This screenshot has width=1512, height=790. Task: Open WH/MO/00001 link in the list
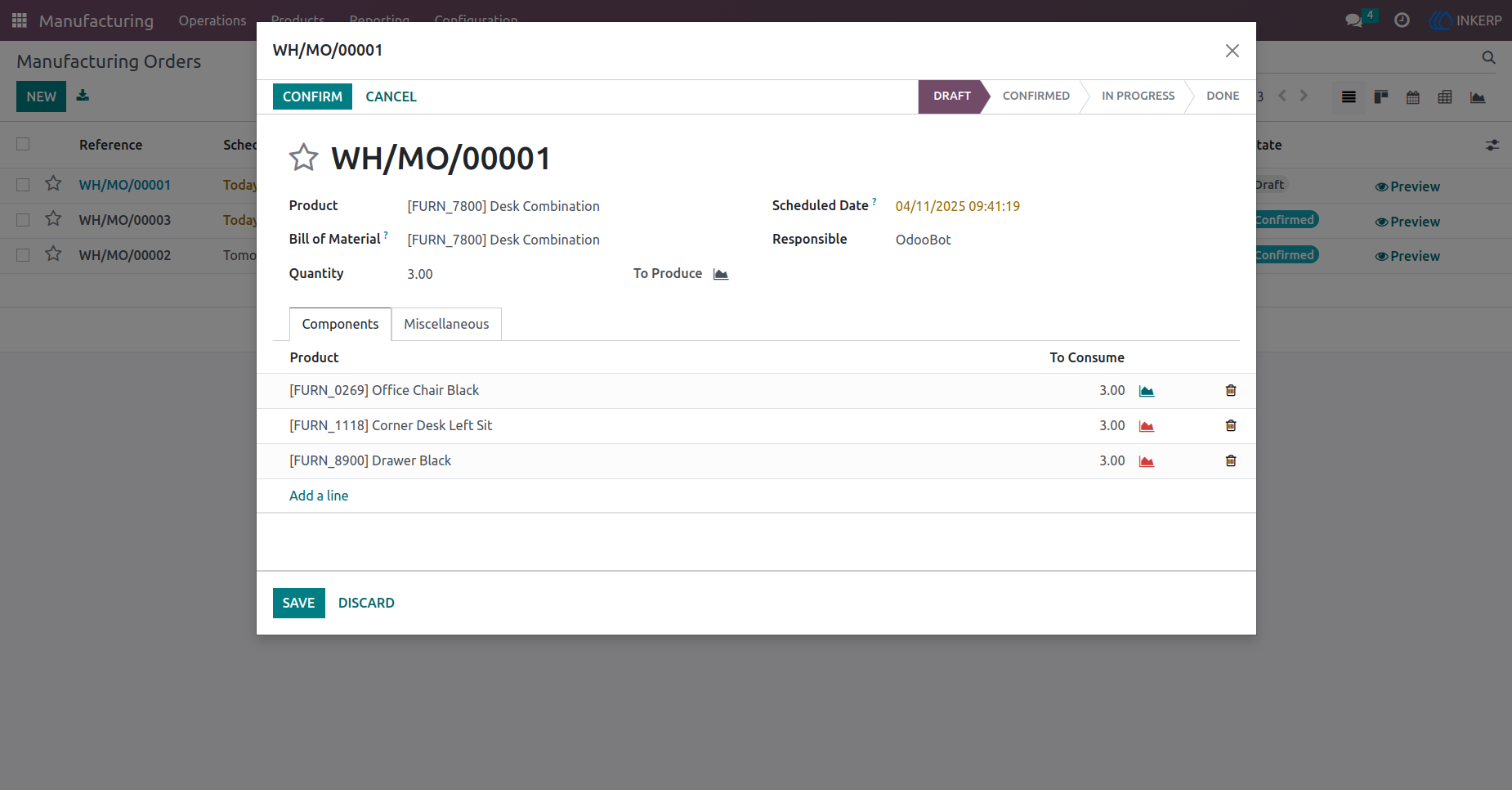(x=125, y=185)
